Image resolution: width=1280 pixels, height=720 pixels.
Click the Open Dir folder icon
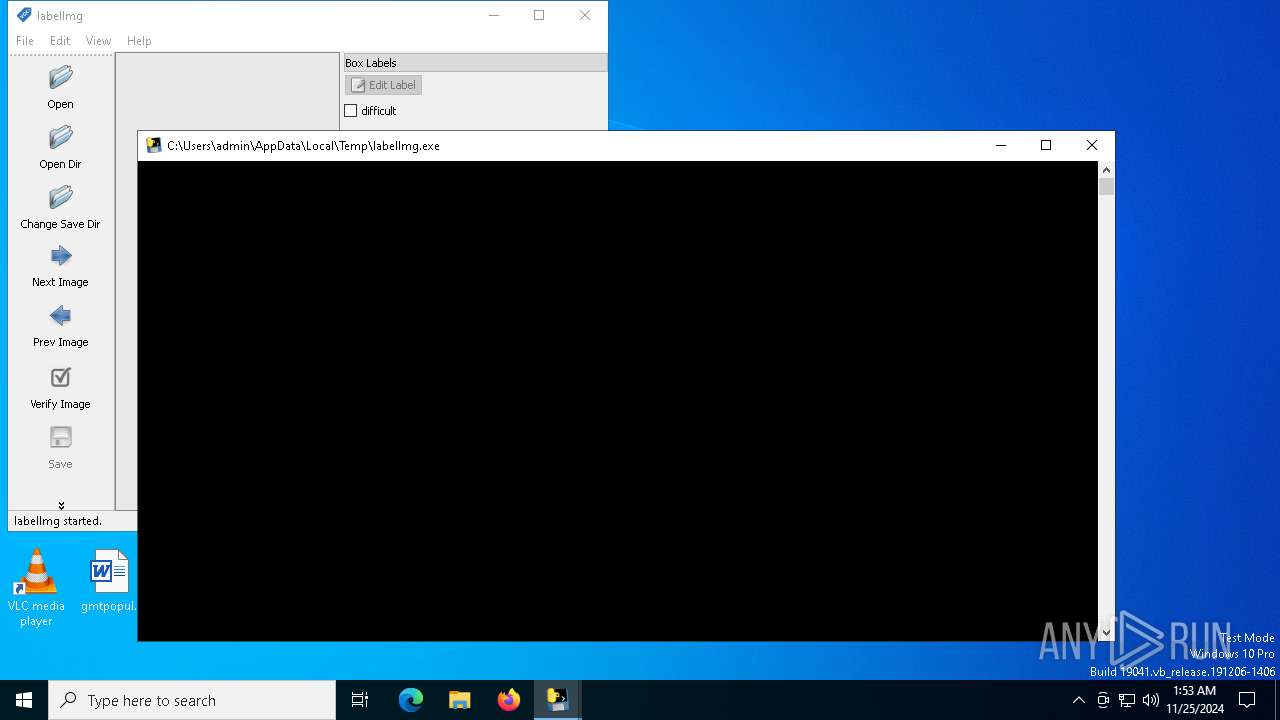[60, 137]
